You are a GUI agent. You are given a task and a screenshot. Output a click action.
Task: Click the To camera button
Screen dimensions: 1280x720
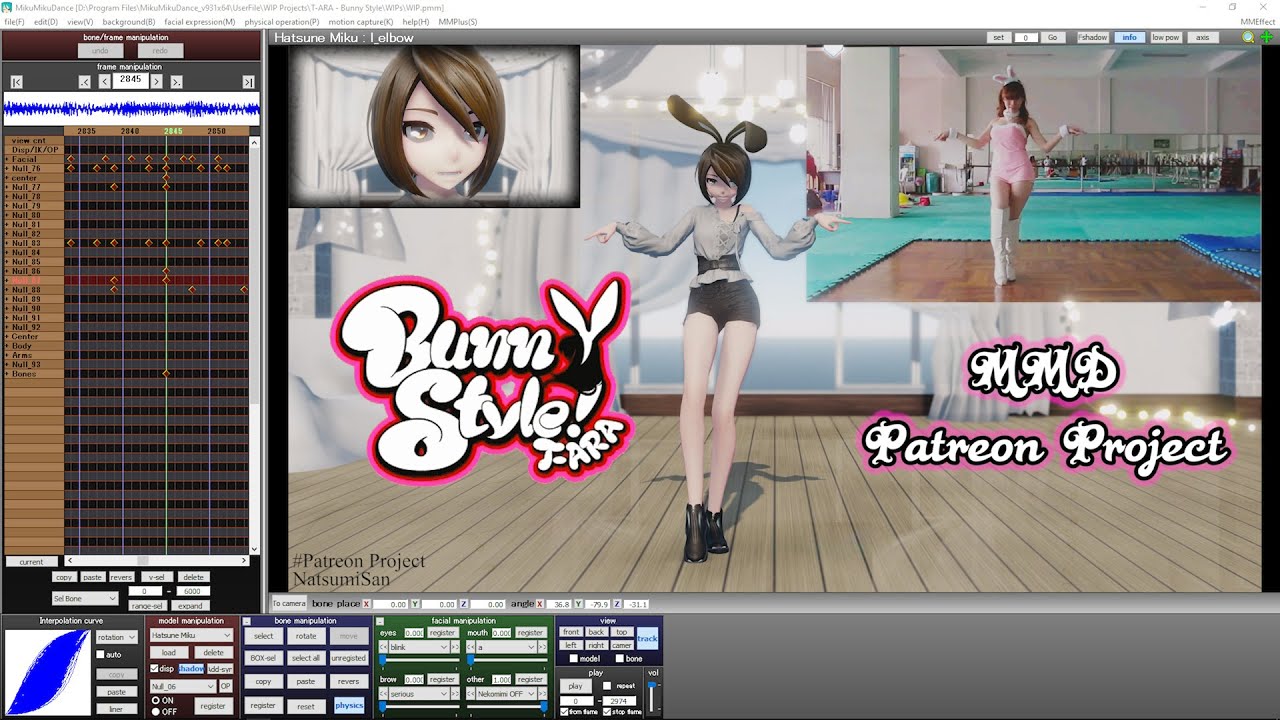[x=289, y=603]
